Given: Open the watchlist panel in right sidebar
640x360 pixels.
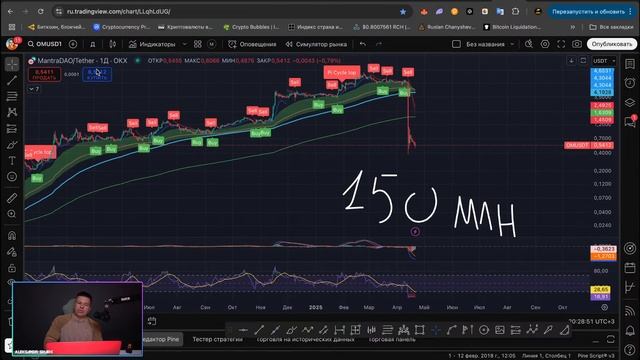Looking at the screenshot, I should tap(630, 64).
